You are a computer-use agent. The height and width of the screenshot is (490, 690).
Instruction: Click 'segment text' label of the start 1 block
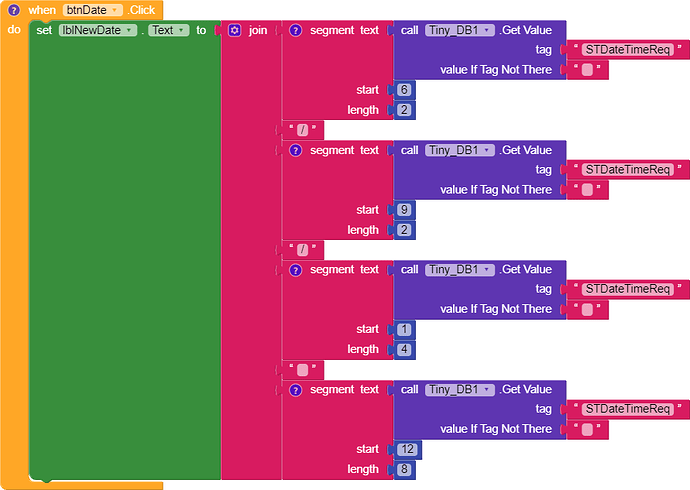click(x=344, y=270)
